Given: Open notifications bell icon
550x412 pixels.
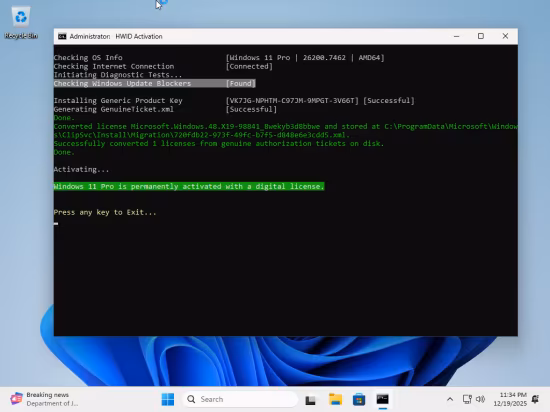Looking at the screenshot, I should point(536,399).
